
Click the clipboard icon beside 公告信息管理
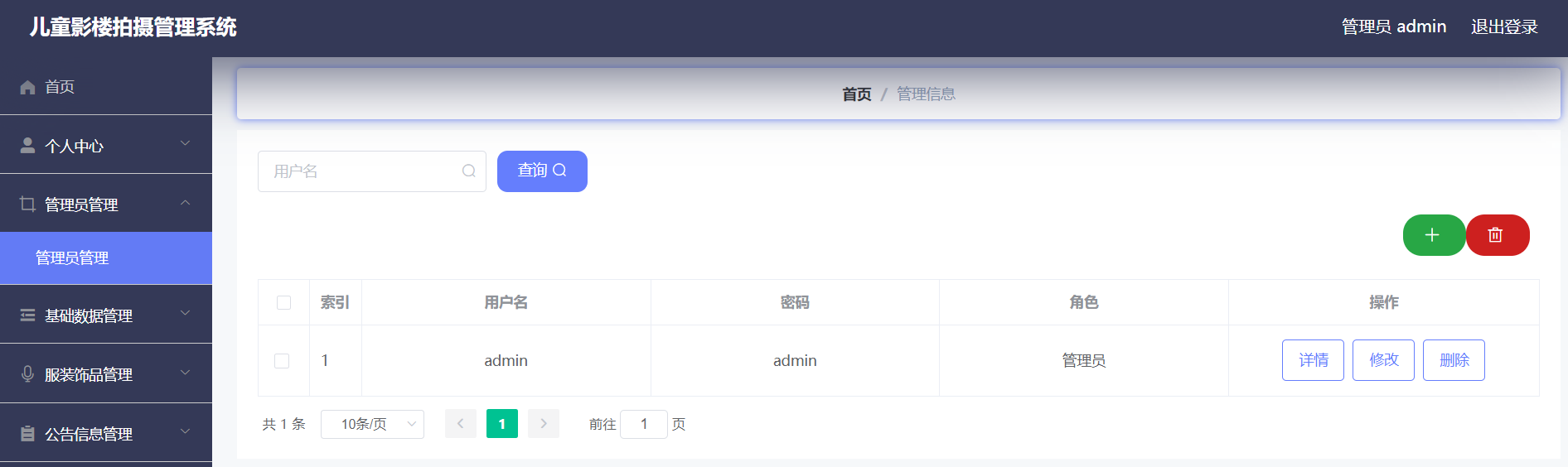click(x=27, y=434)
